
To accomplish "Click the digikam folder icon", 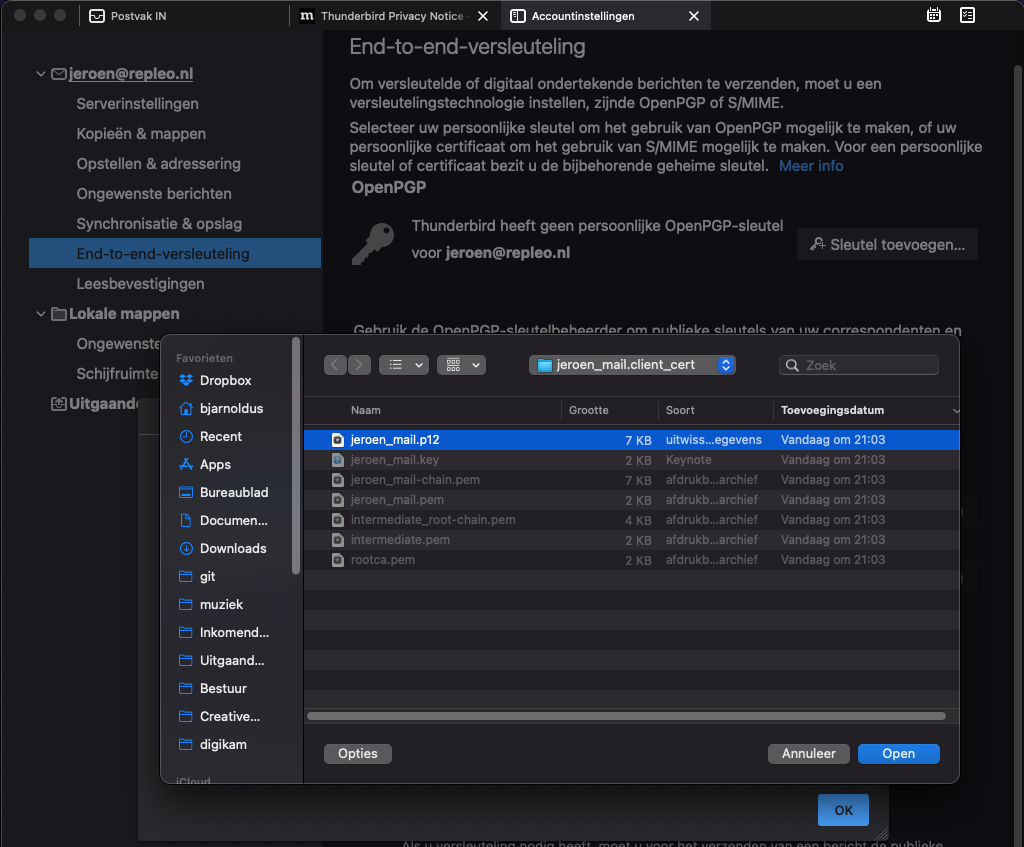I will click(x=186, y=744).
